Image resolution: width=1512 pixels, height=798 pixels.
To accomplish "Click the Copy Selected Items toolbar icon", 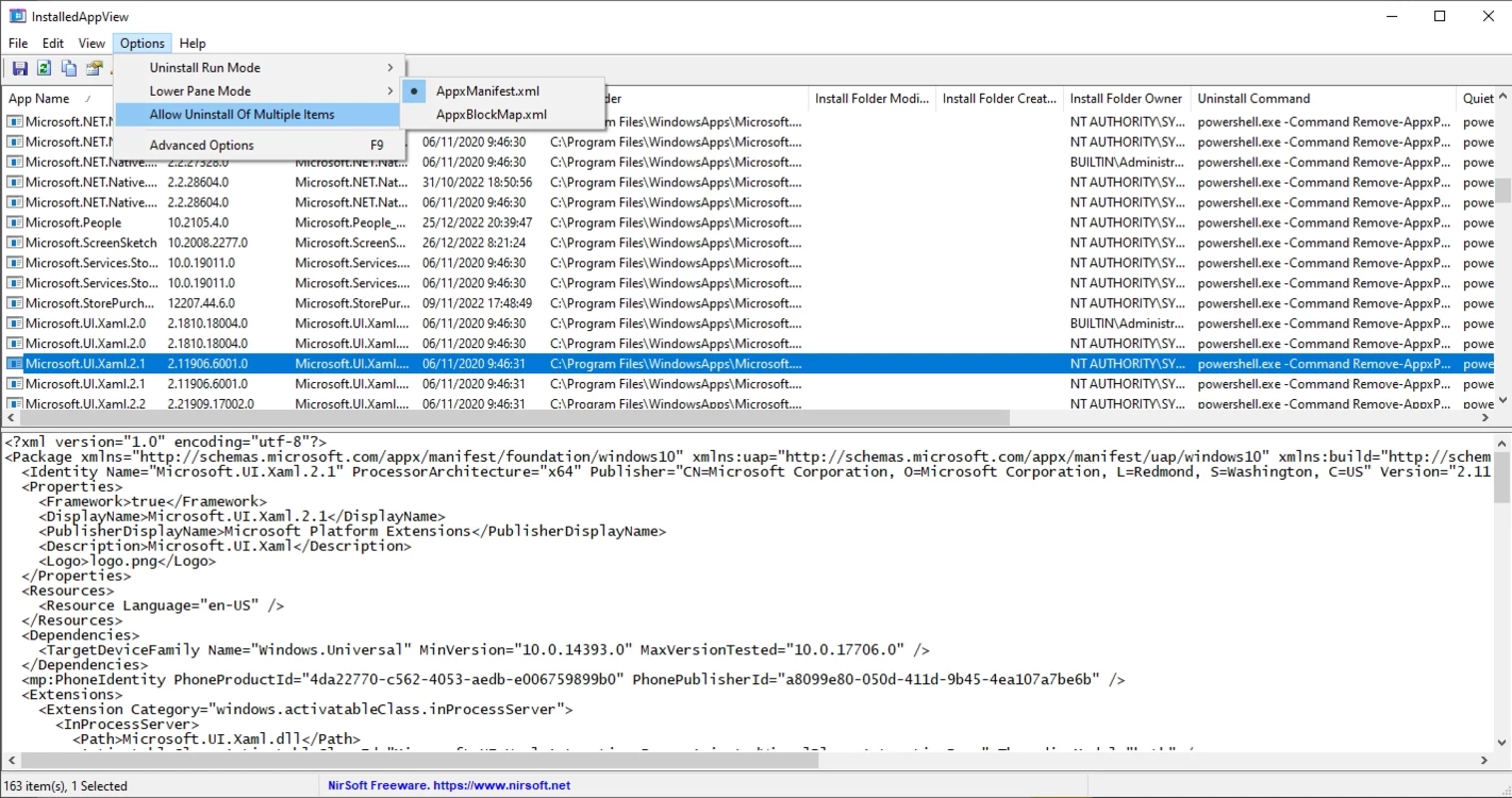I will (x=69, y=68).
